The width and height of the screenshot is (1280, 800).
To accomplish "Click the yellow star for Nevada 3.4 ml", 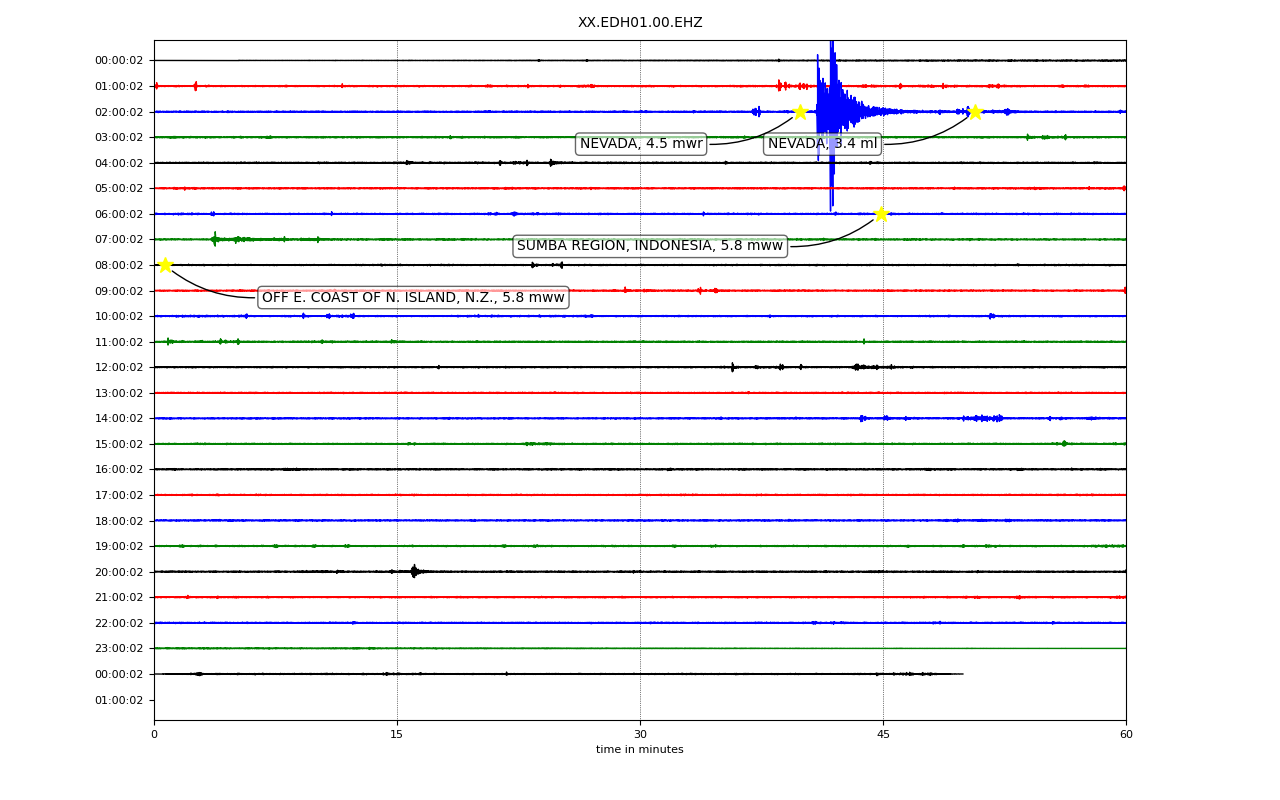I will [x=975, y=112].
